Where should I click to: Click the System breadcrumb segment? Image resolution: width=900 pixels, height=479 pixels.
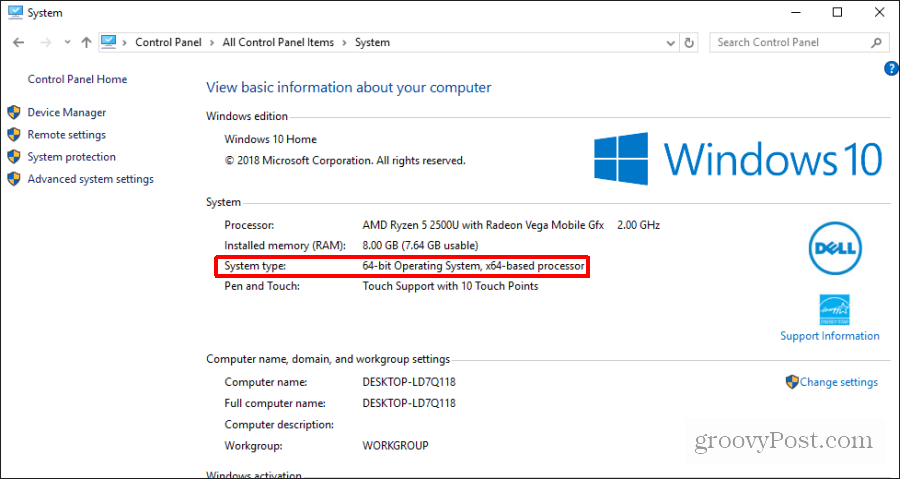(x=373, y=42)
